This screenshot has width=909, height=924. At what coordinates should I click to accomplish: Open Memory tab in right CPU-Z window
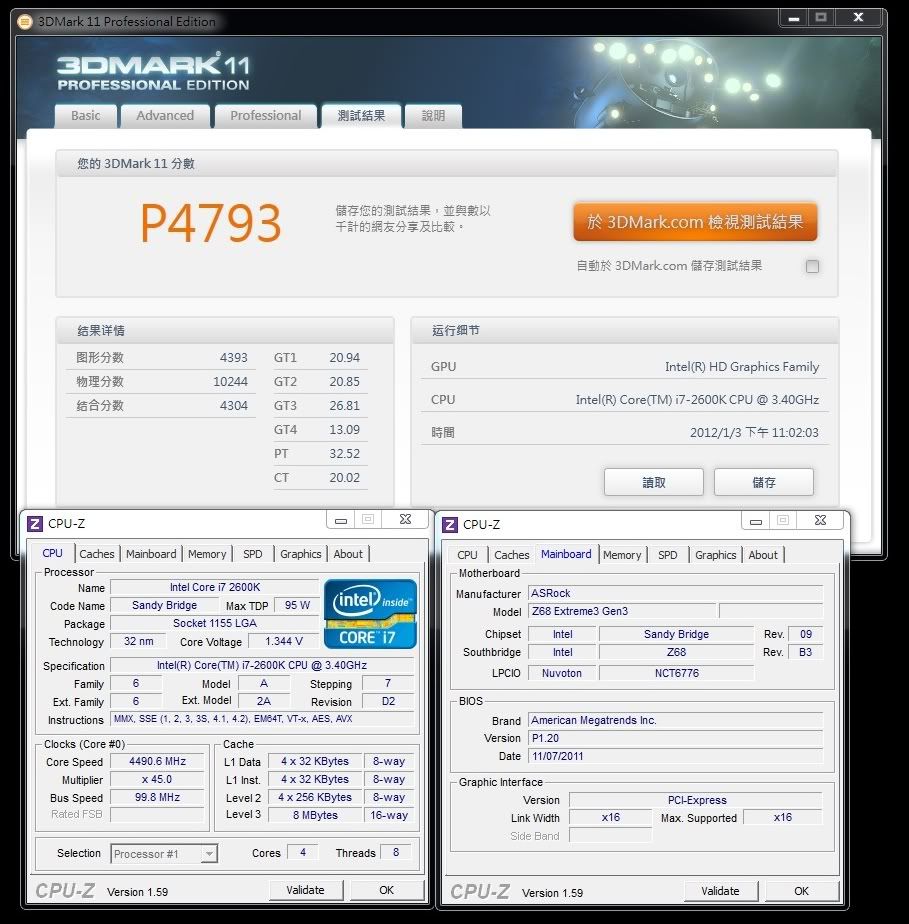pyautogui.click(x=622, y=555)
